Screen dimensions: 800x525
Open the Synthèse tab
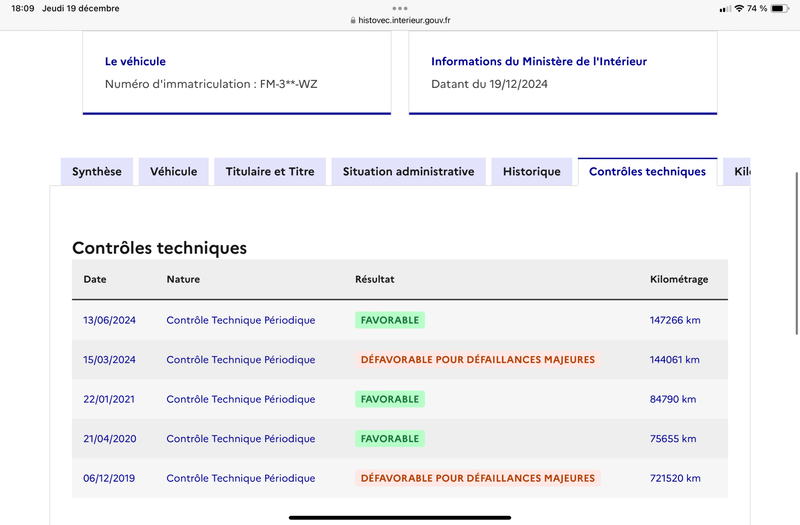[97, 171]
